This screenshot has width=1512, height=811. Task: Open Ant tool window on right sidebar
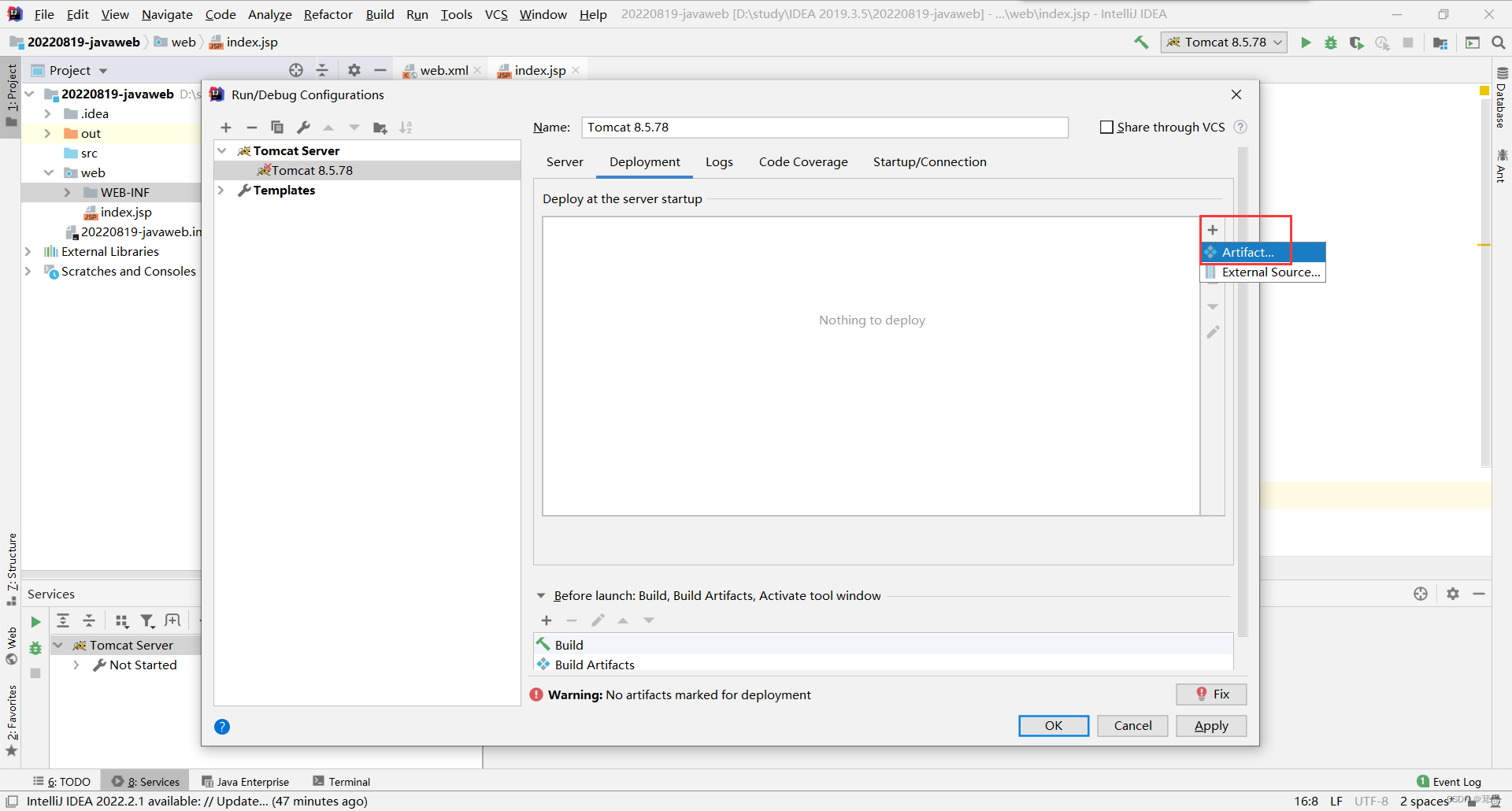click(1501, 166)
